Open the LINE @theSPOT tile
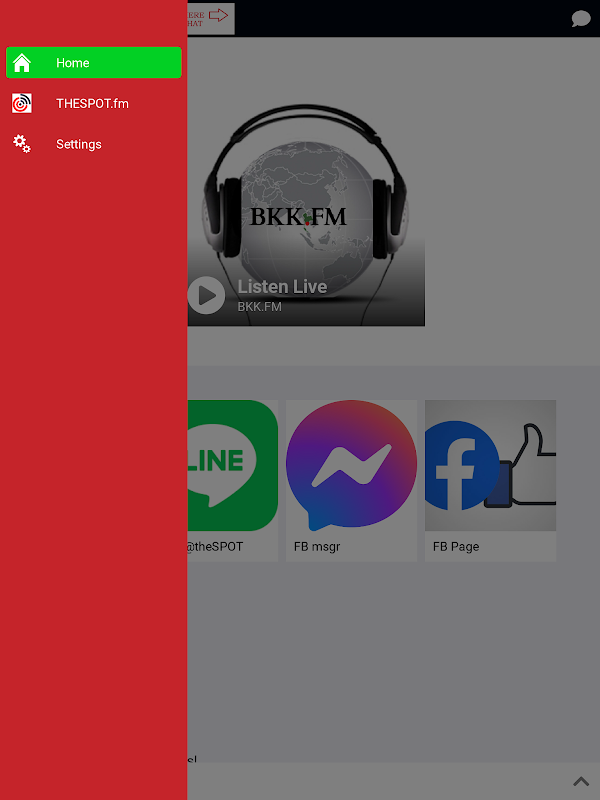 pos(233,481)
